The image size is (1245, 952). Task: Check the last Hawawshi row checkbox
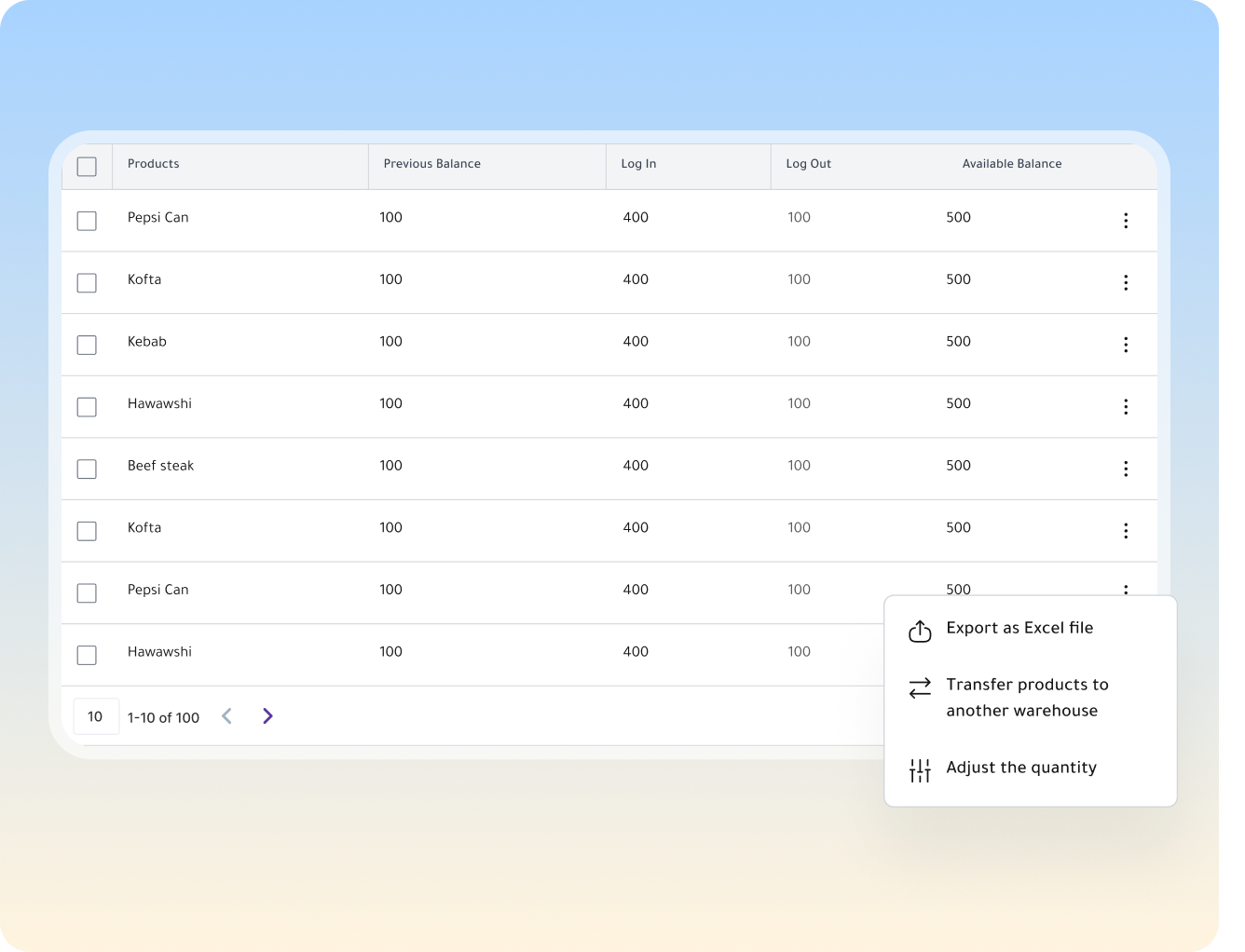coord(87,655)
